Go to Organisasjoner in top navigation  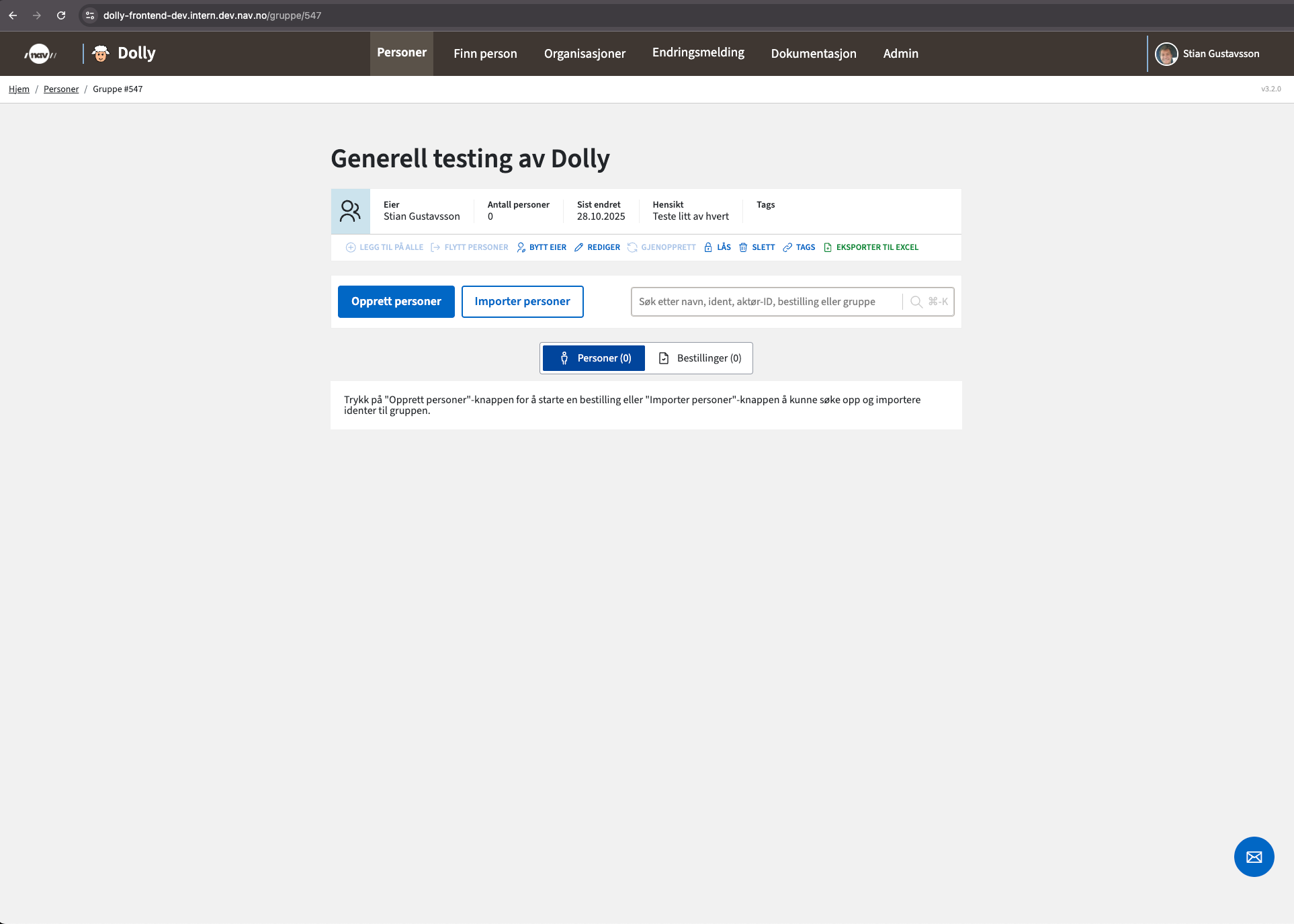585,54
